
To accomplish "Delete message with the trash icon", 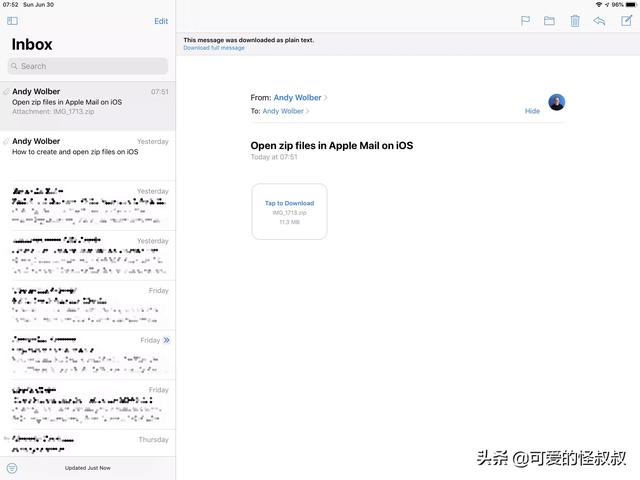I will point(575,21).
